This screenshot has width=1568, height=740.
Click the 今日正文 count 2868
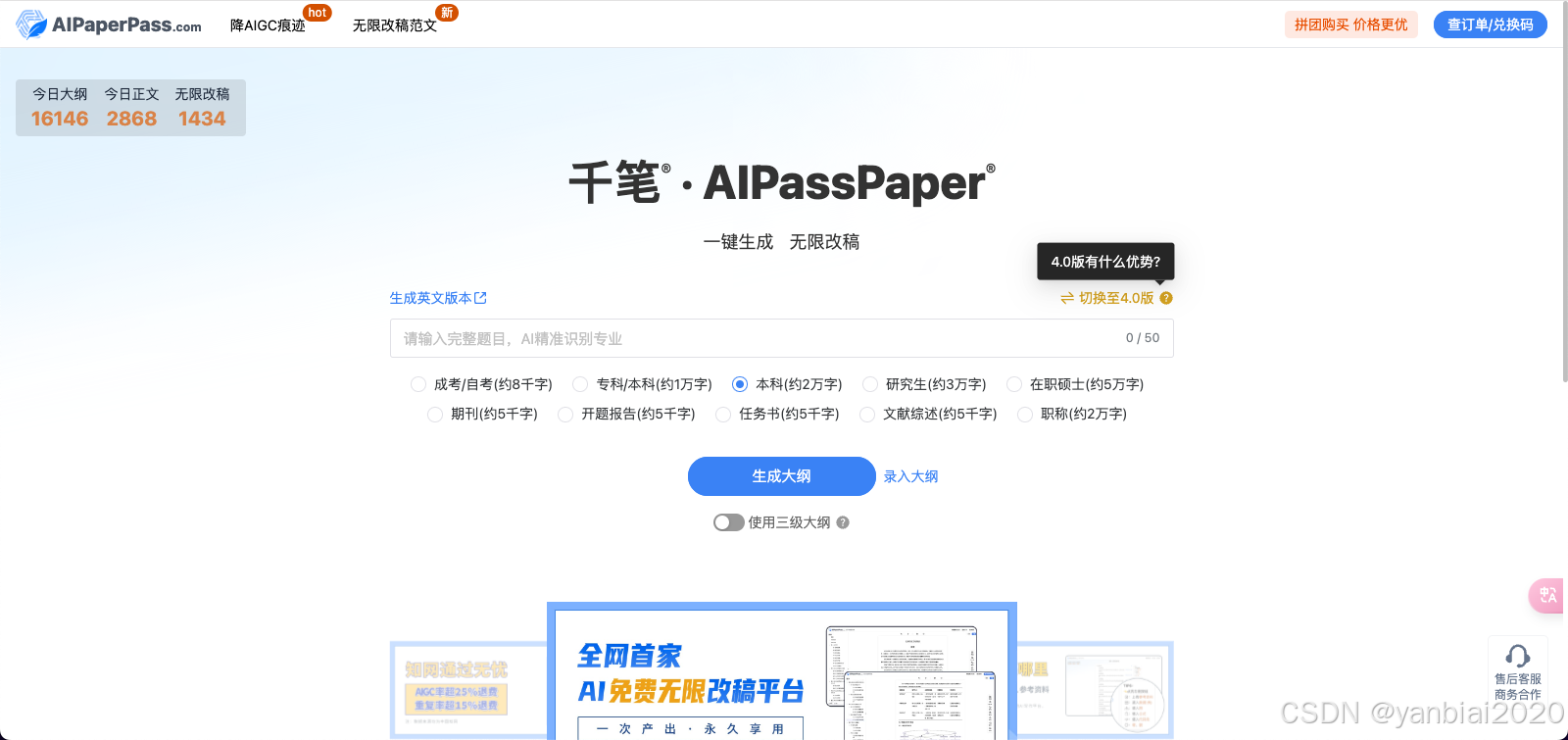coord(131,119)
